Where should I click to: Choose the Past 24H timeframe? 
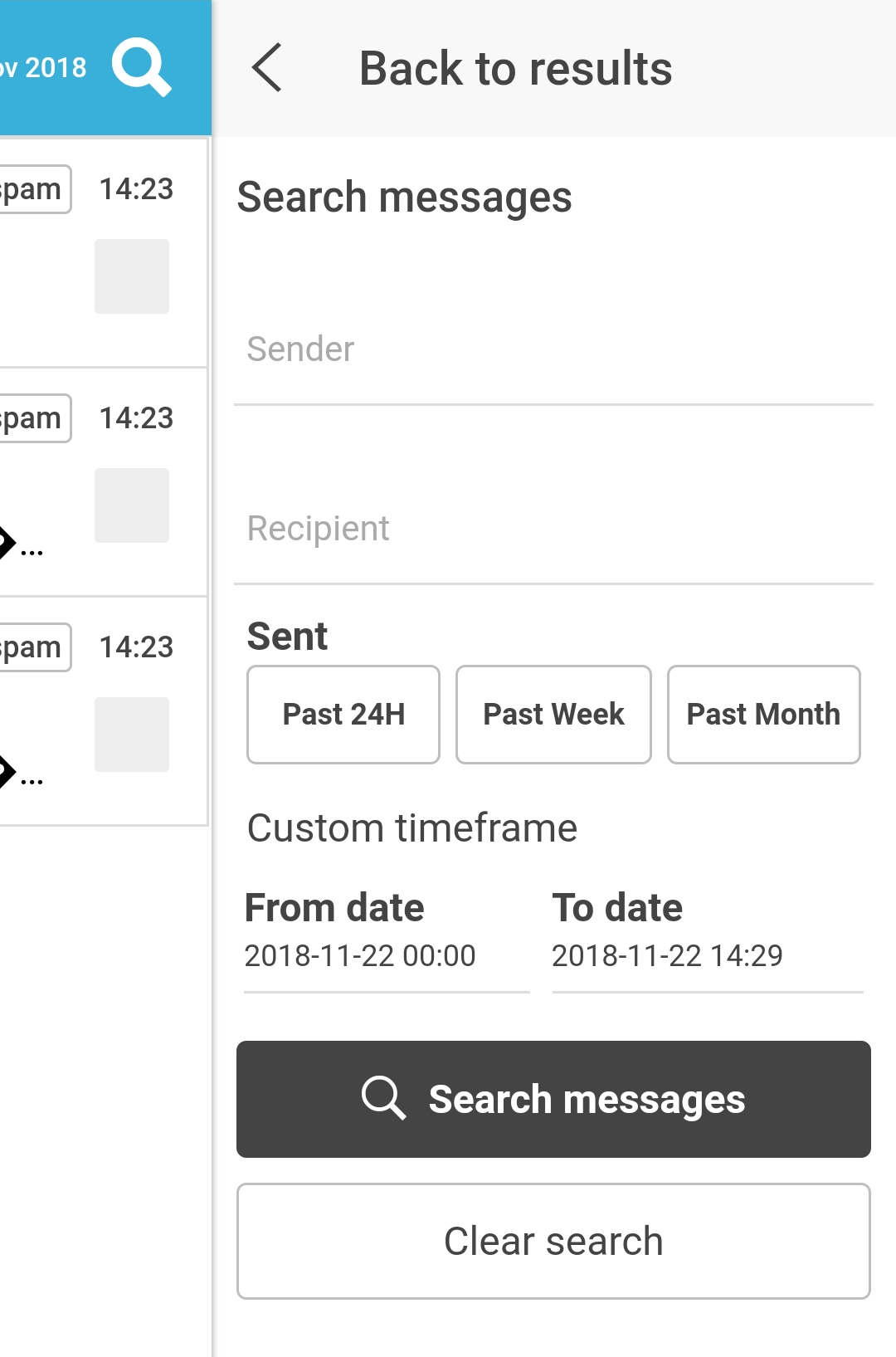pyautogui.click(x=343, y=715)
